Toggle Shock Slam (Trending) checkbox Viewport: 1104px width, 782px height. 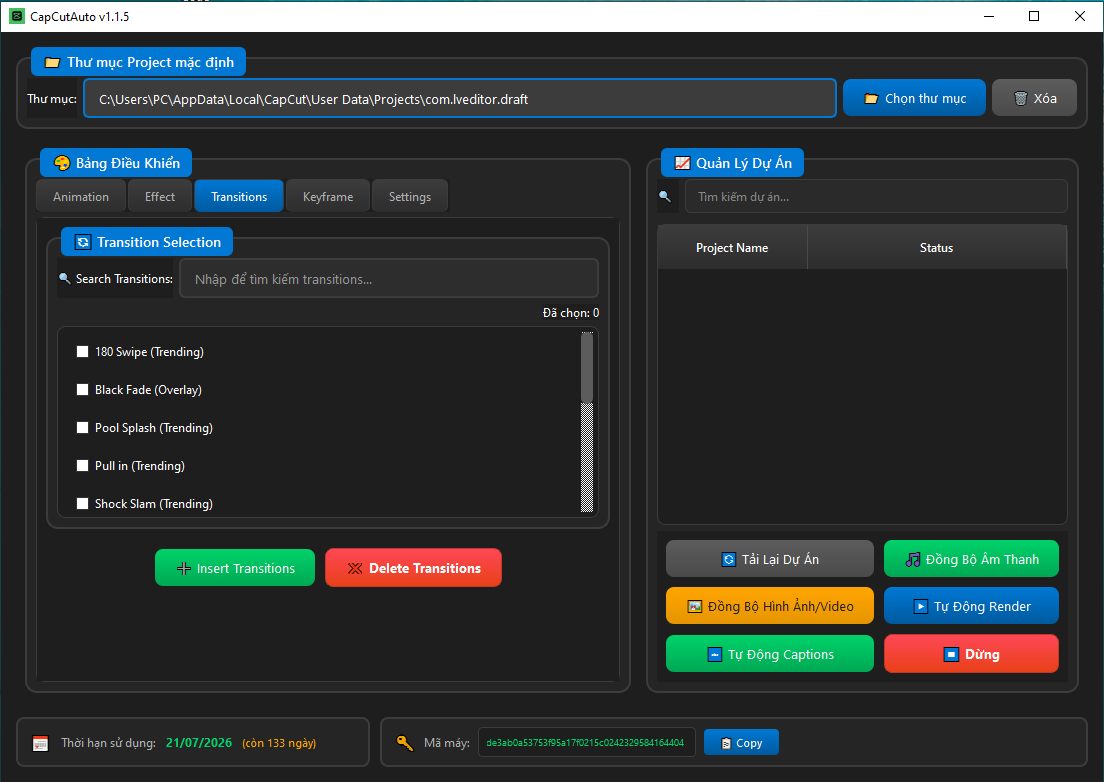click(x=82, y=503)
